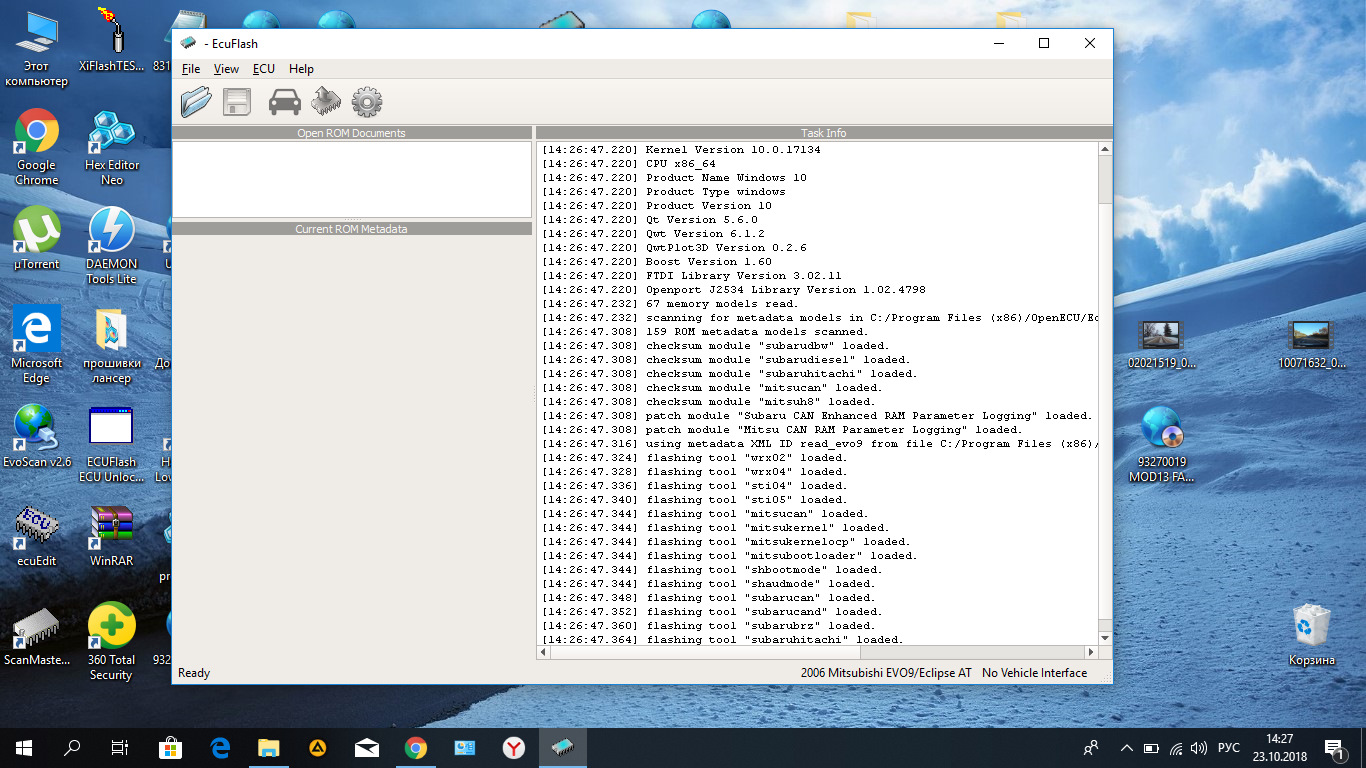1366x768 pixels.
Task: Click the Task Info horizontal scroll right arrow
Action: (1091, 652)
